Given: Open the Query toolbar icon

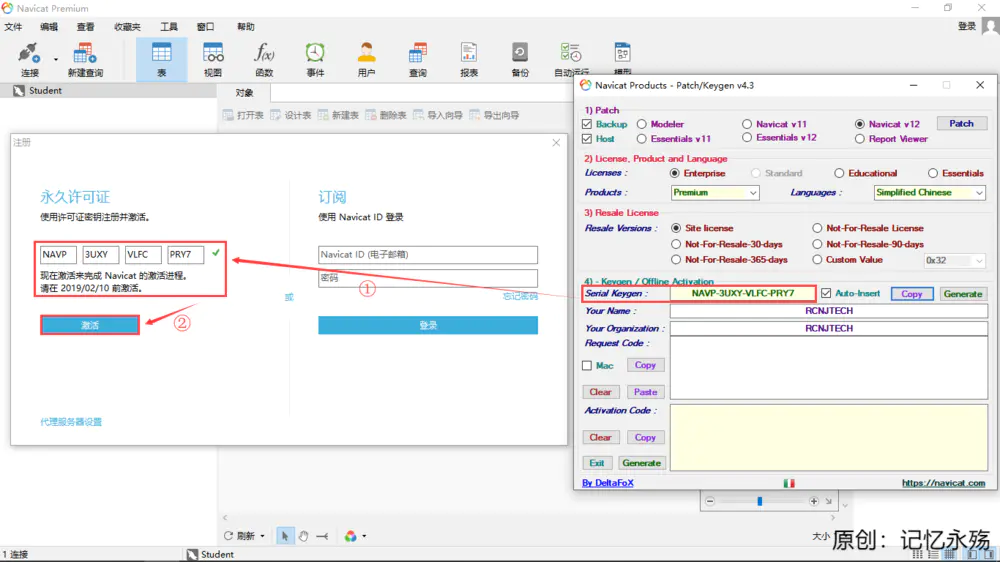Looking at the screenshot, I should click(x=418, y=59).
